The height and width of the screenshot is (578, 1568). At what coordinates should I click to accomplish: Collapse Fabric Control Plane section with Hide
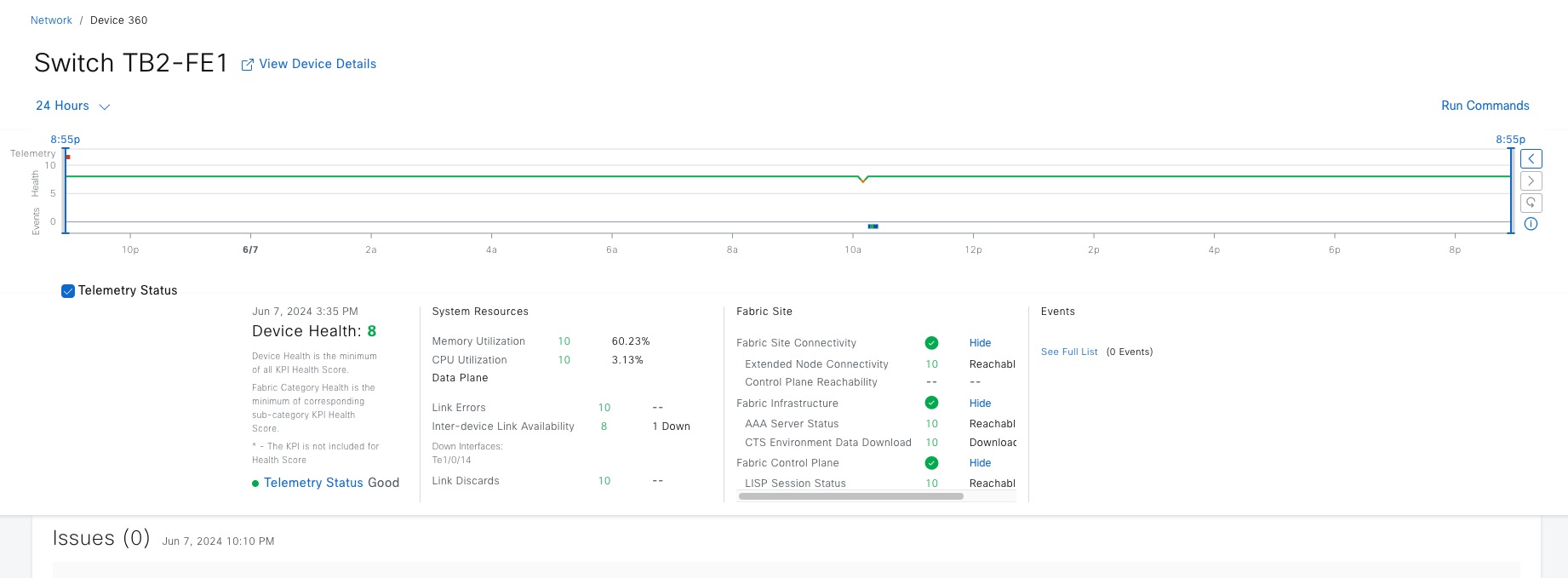980,463
